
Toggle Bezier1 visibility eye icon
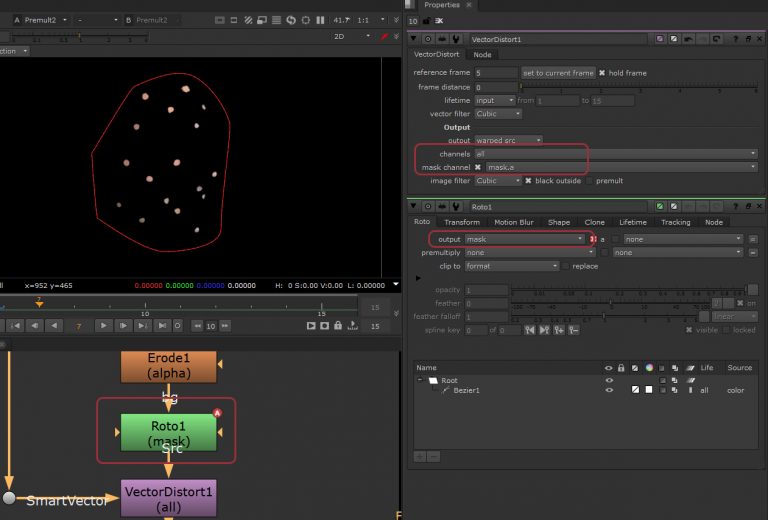609,390
